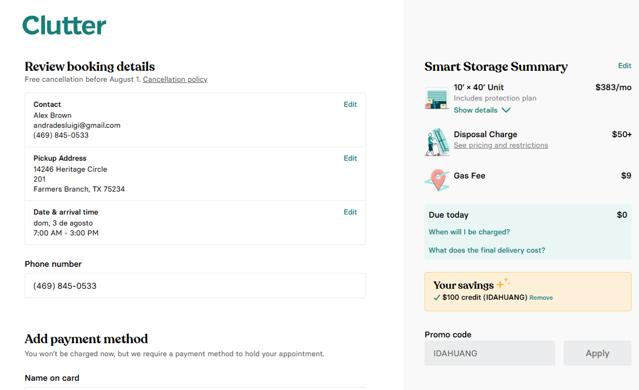This screenshot has height=390, width=639.
Task: Click Includes protection plan text
Action: [495, 98]
